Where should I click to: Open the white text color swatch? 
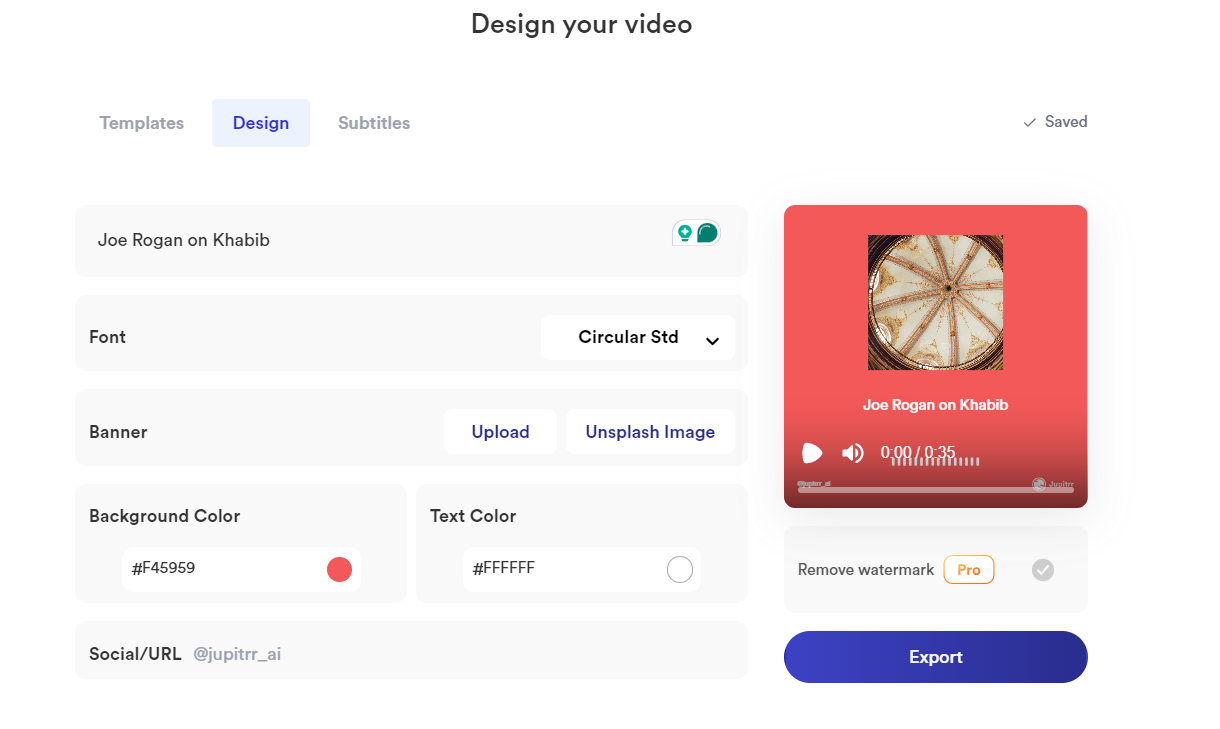pos(680,570)
